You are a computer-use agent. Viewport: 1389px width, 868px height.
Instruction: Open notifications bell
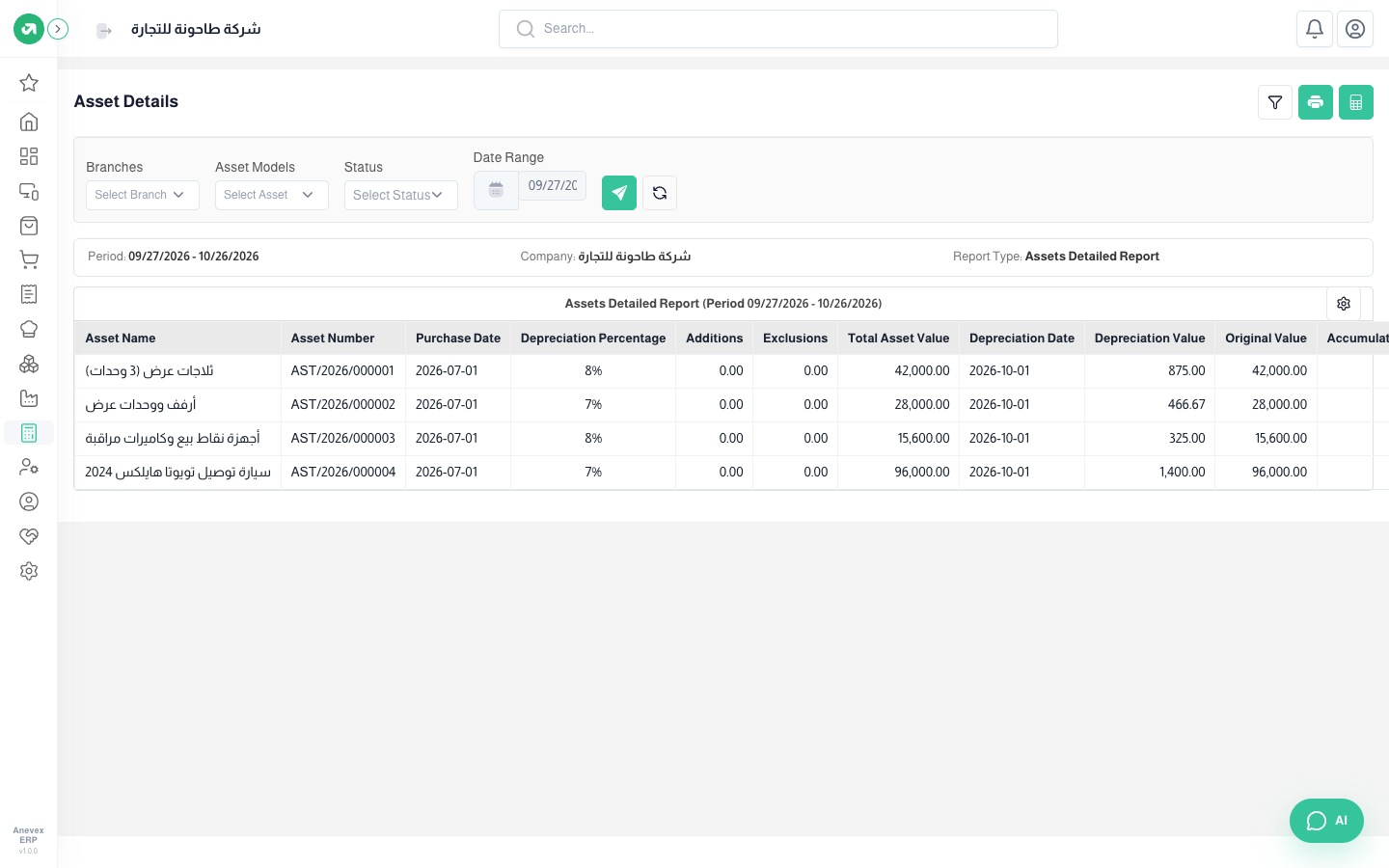coord(1315,29)
